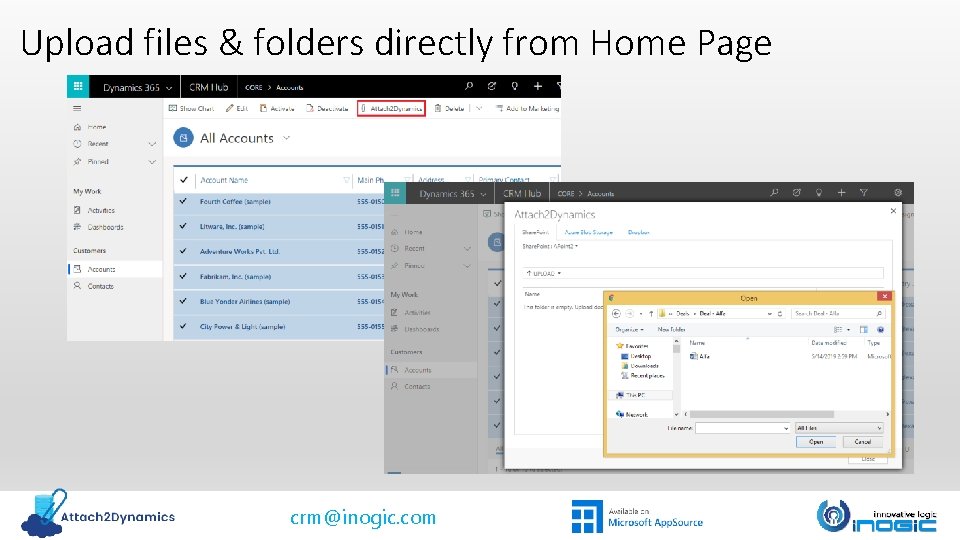960x540 pixels.
Task: Click the preview pane icon in the Open dialog toolbar
Action: pos(864,329)
